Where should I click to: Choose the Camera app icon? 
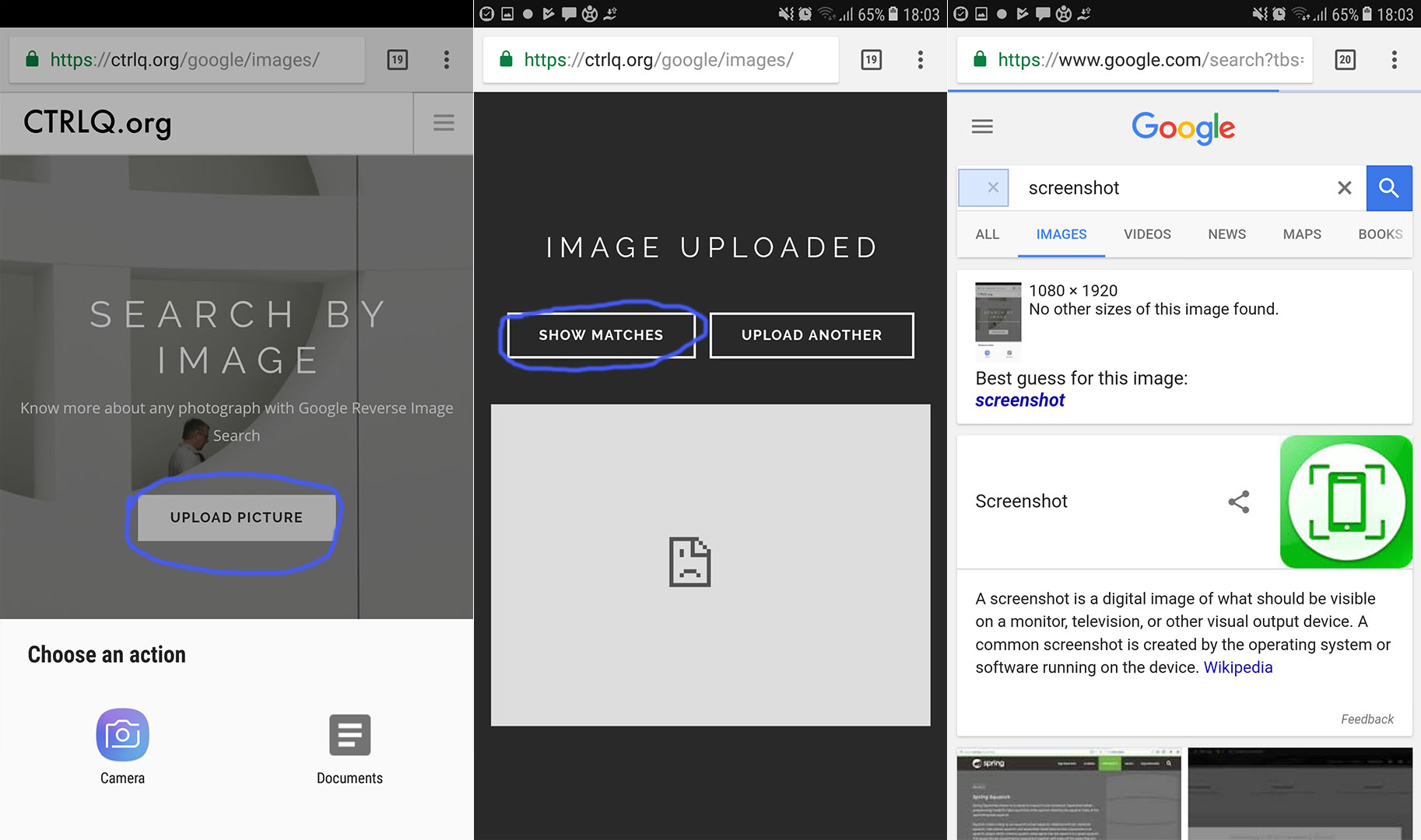point(122,734)
